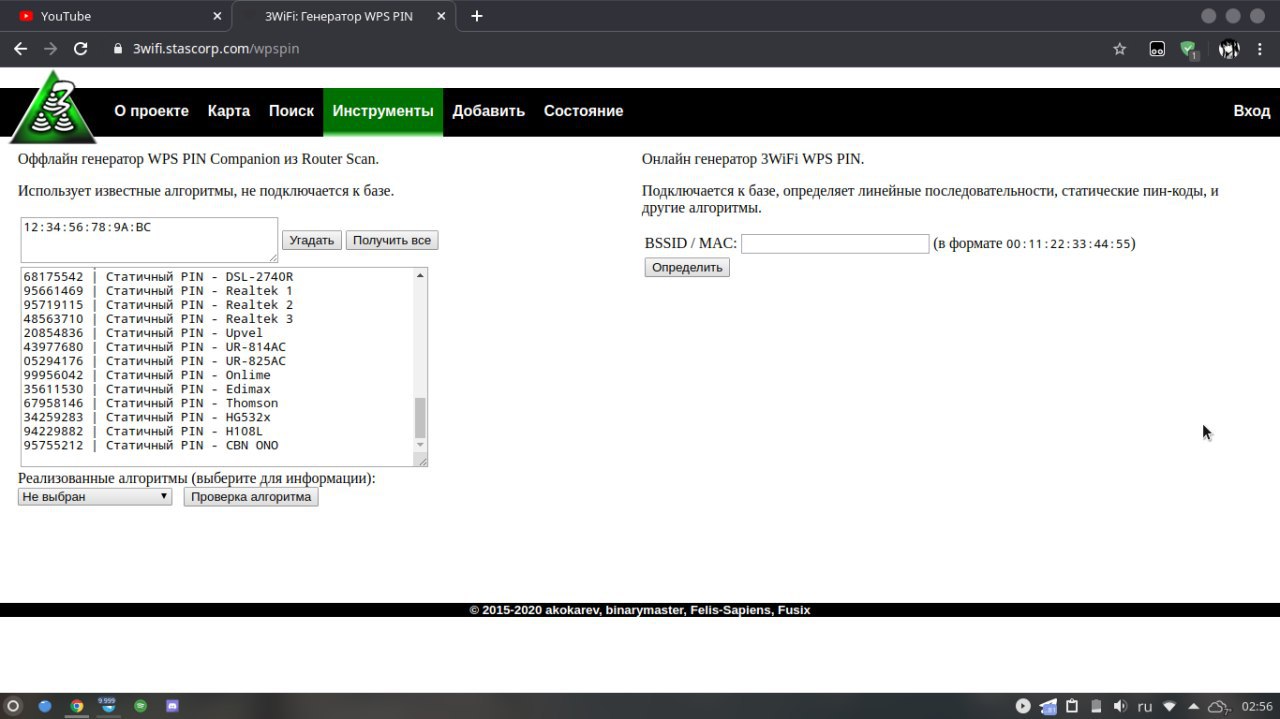Open the О проекте menu item
Image resolution: width=1280 pixels, height=719 pixels.
pyautogui.click(x=151, y=111)
